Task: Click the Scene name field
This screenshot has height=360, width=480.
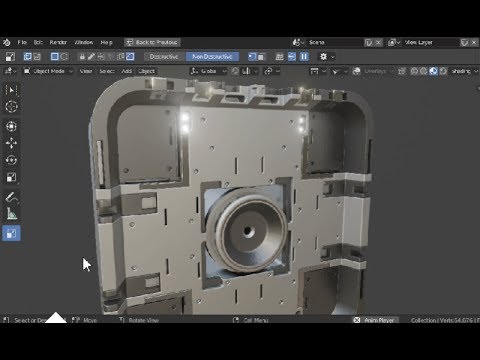Action: 335,42
